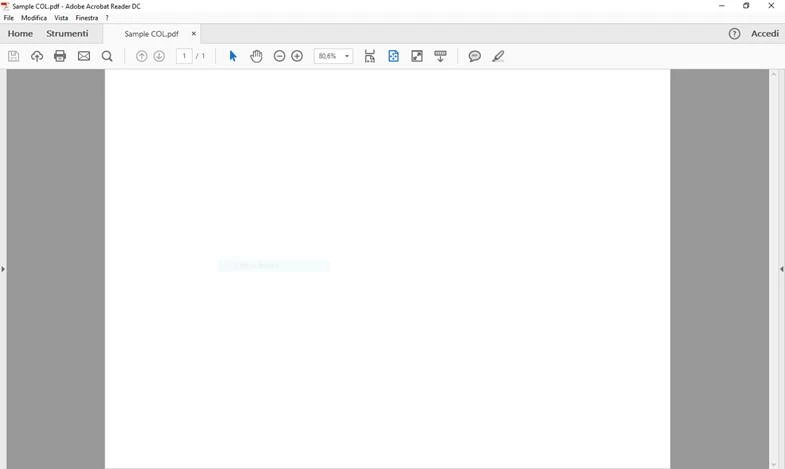Click the Save file icon
Image resolution: width=785 pixels, height=469 pixels.
(x=14, y=56)
